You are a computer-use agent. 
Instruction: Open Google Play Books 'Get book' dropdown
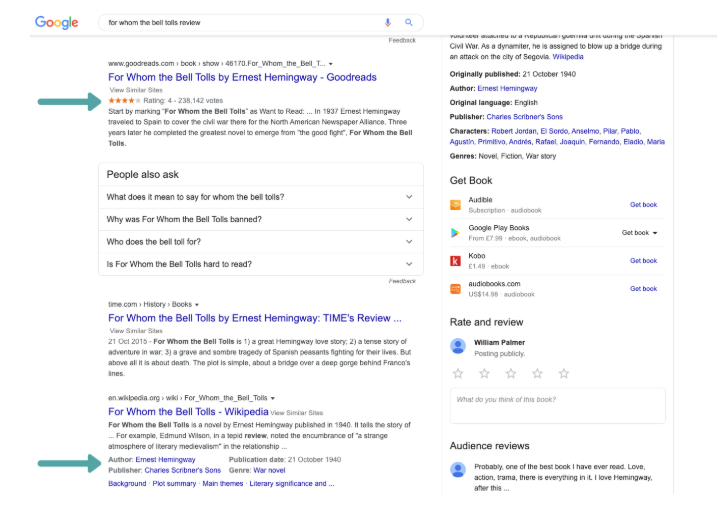[639, 233]
